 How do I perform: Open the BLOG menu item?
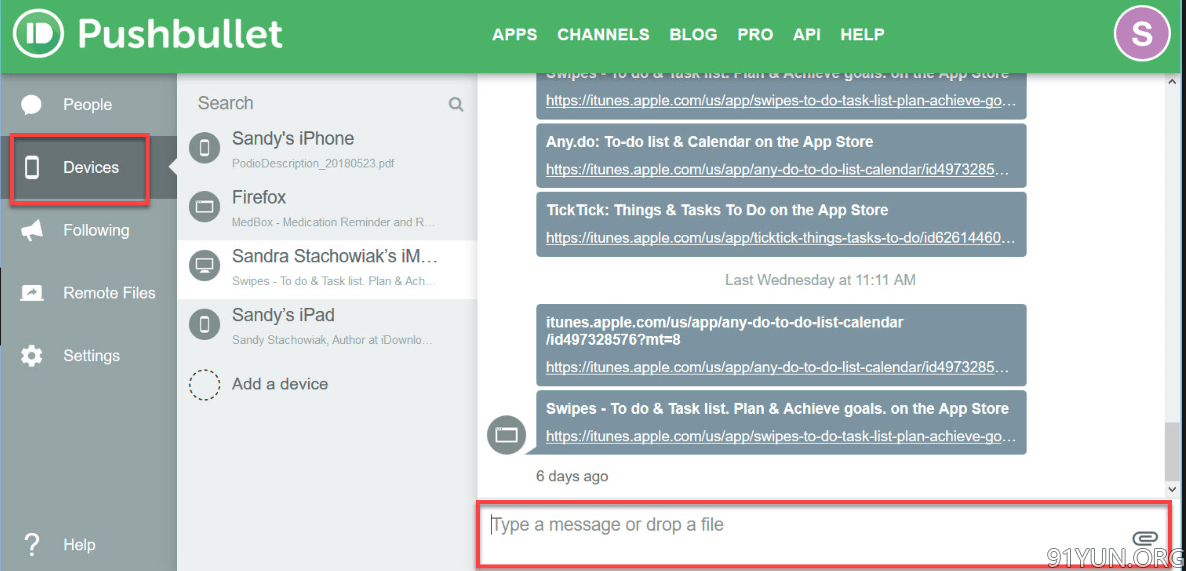click(694, 35)
